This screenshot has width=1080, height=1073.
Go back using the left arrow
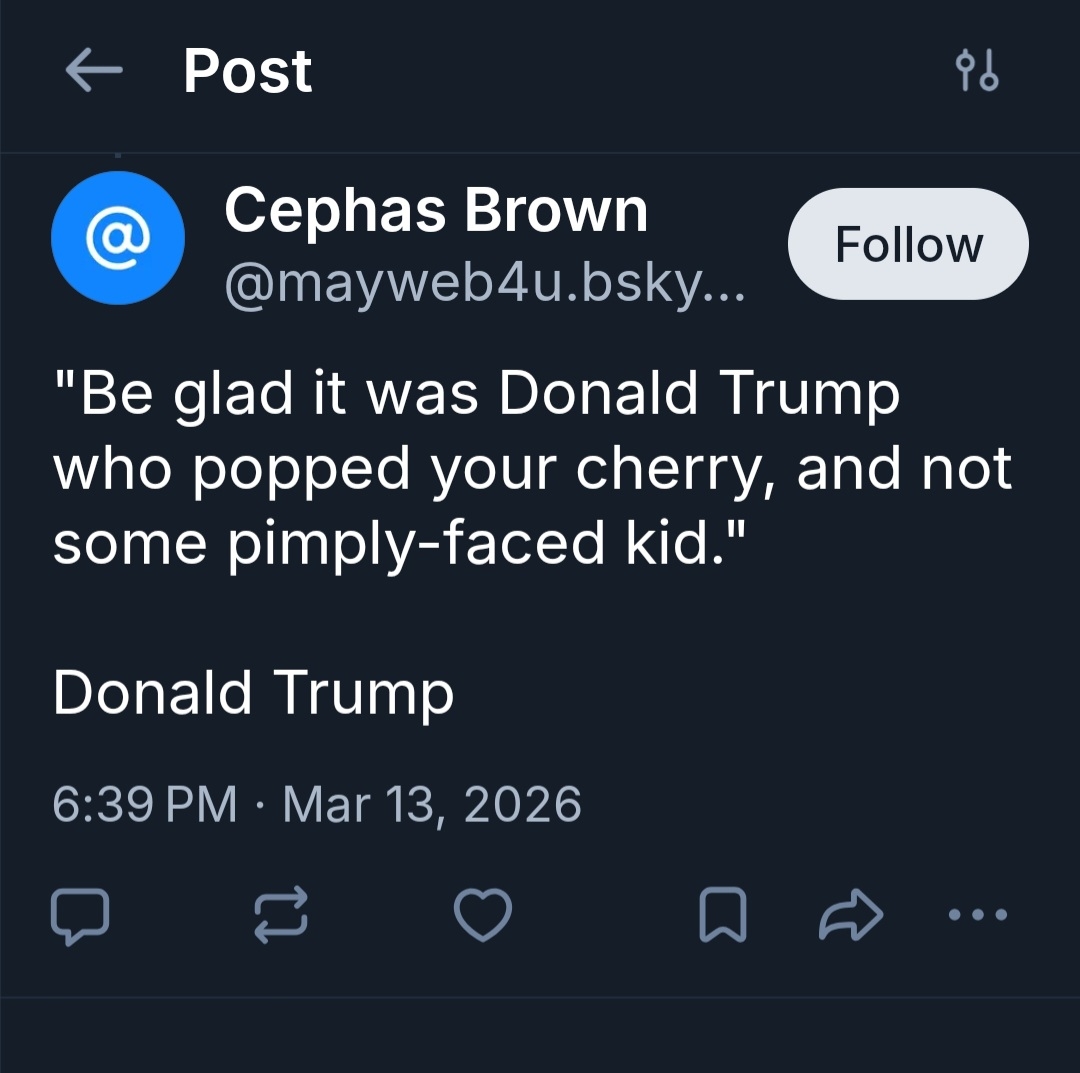[x=93, y=72]
